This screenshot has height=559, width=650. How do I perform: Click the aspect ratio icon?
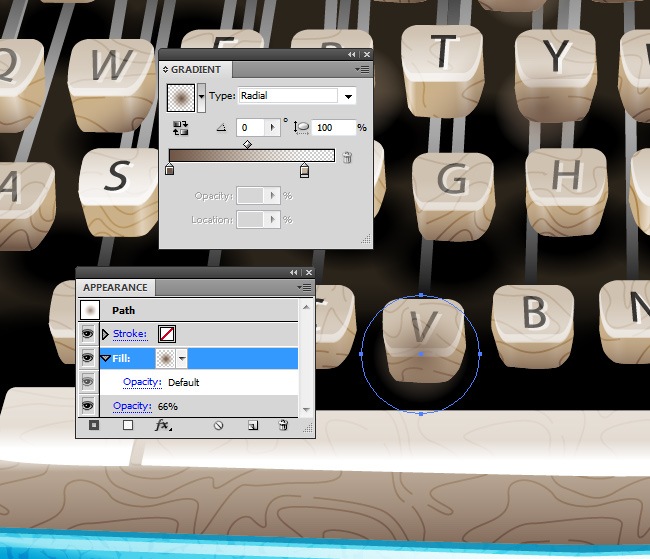[301, 128]
